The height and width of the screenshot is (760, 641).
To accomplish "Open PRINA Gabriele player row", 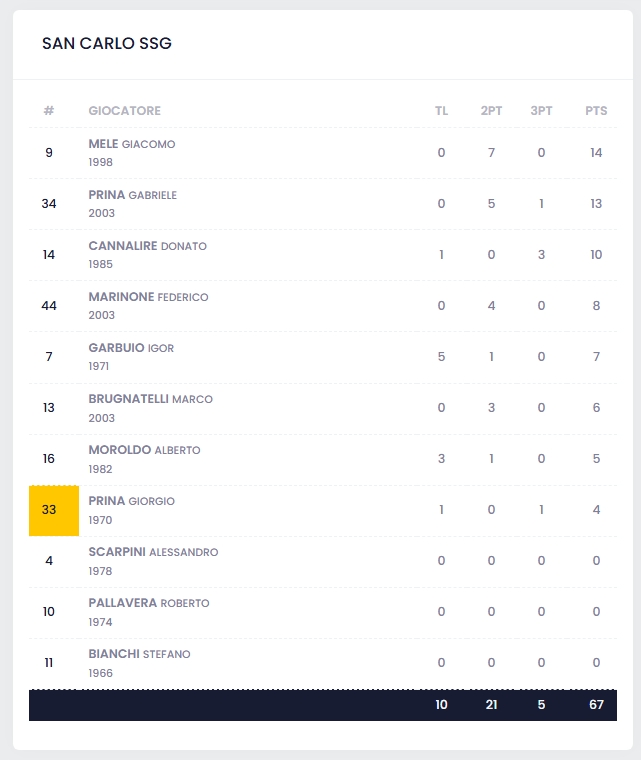I will pyautogui.click(x=132, y=195).
